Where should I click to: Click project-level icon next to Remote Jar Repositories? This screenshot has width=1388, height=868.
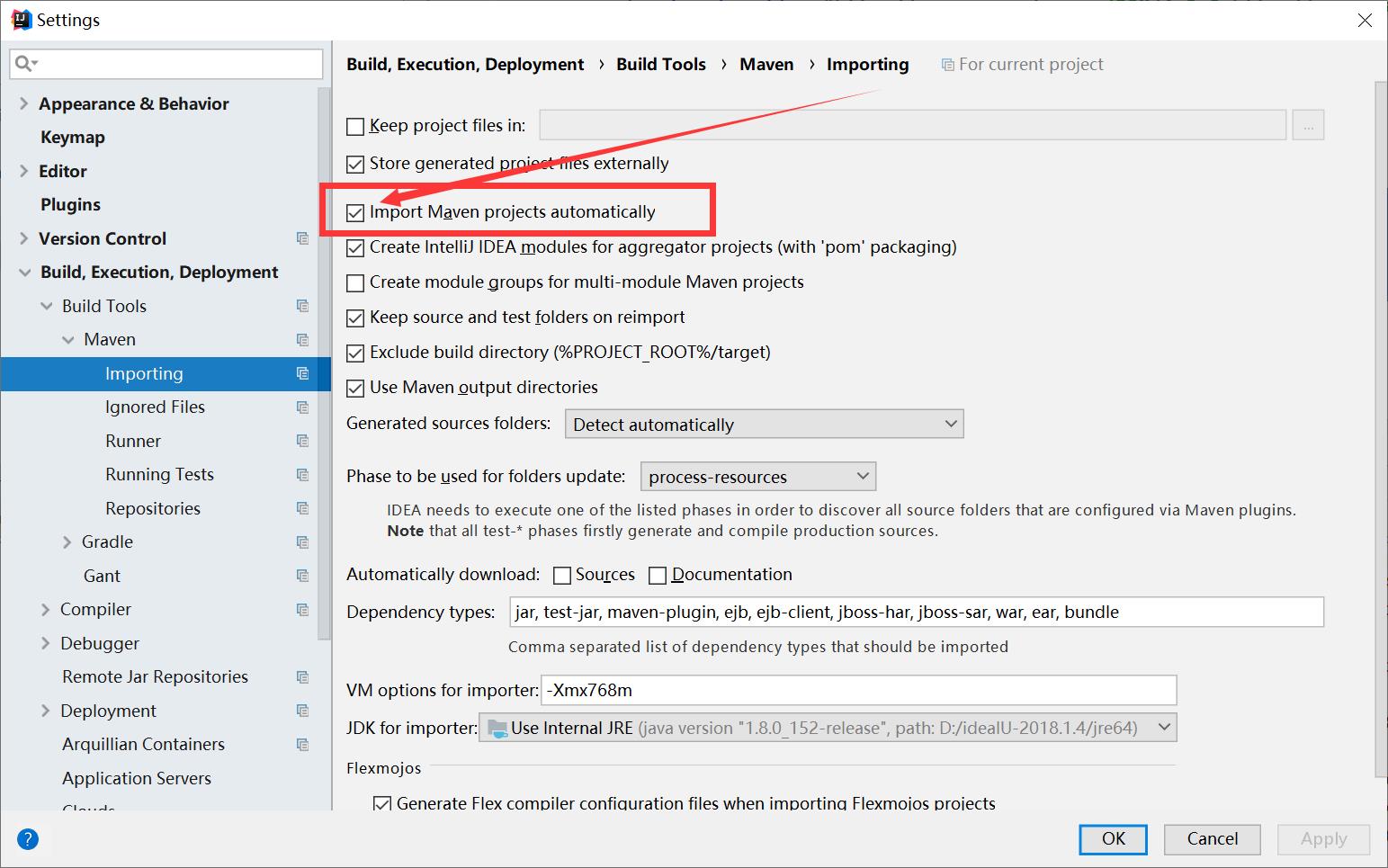coord(302,677)
